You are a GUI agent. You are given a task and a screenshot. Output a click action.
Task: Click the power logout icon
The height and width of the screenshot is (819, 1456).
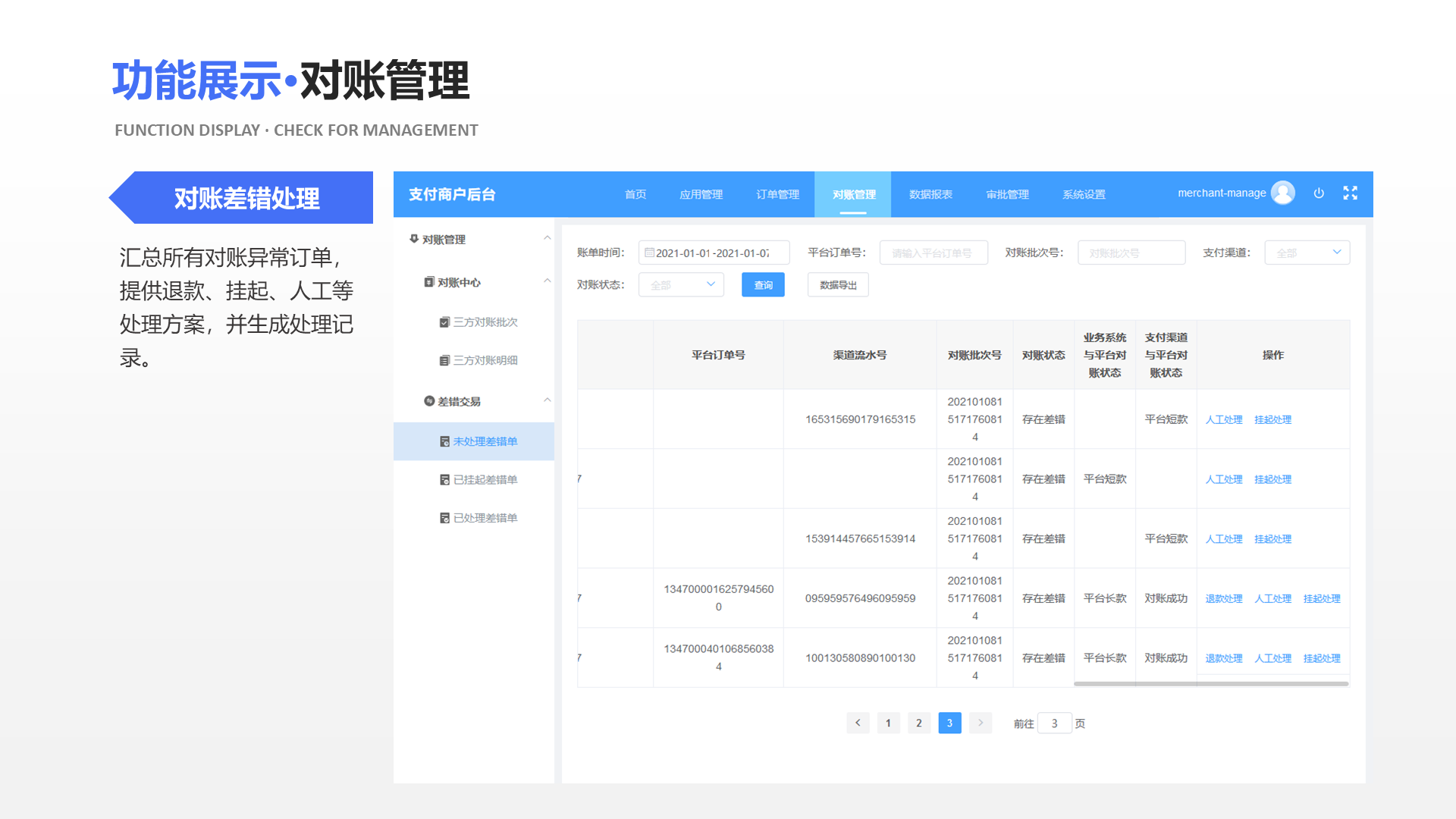point(1319,193)
